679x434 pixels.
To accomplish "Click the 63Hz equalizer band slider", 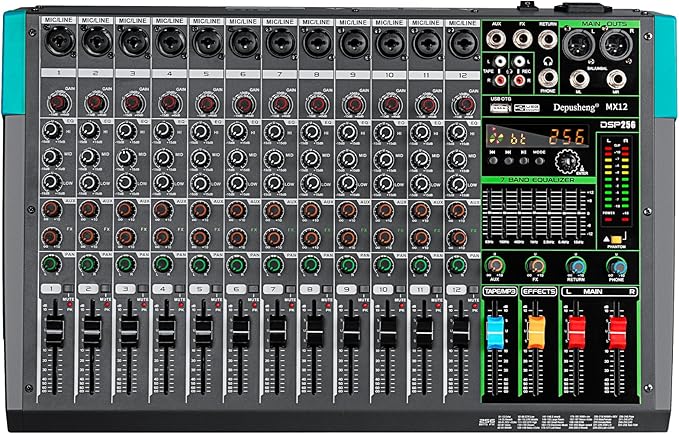I will [489, 214].
